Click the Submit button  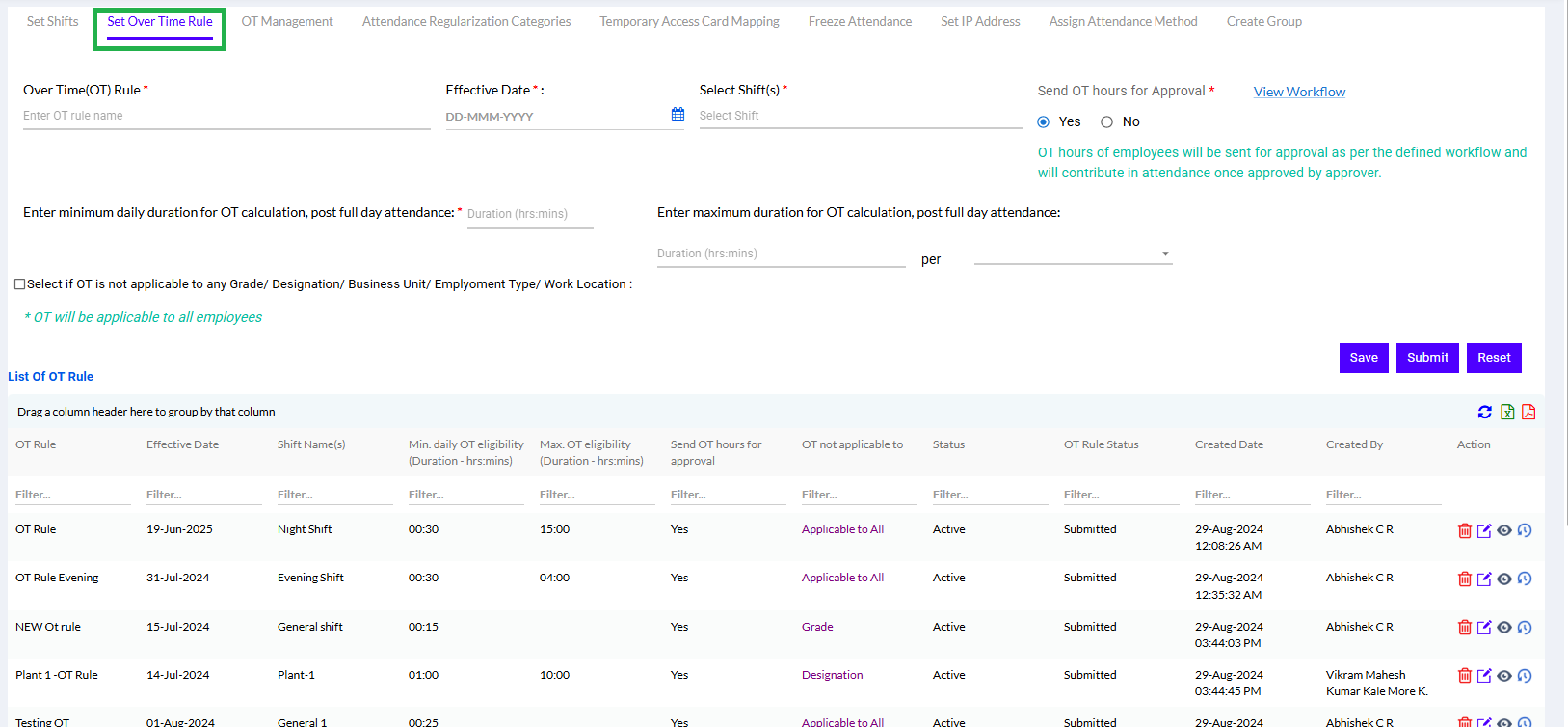coord(1427,358)
